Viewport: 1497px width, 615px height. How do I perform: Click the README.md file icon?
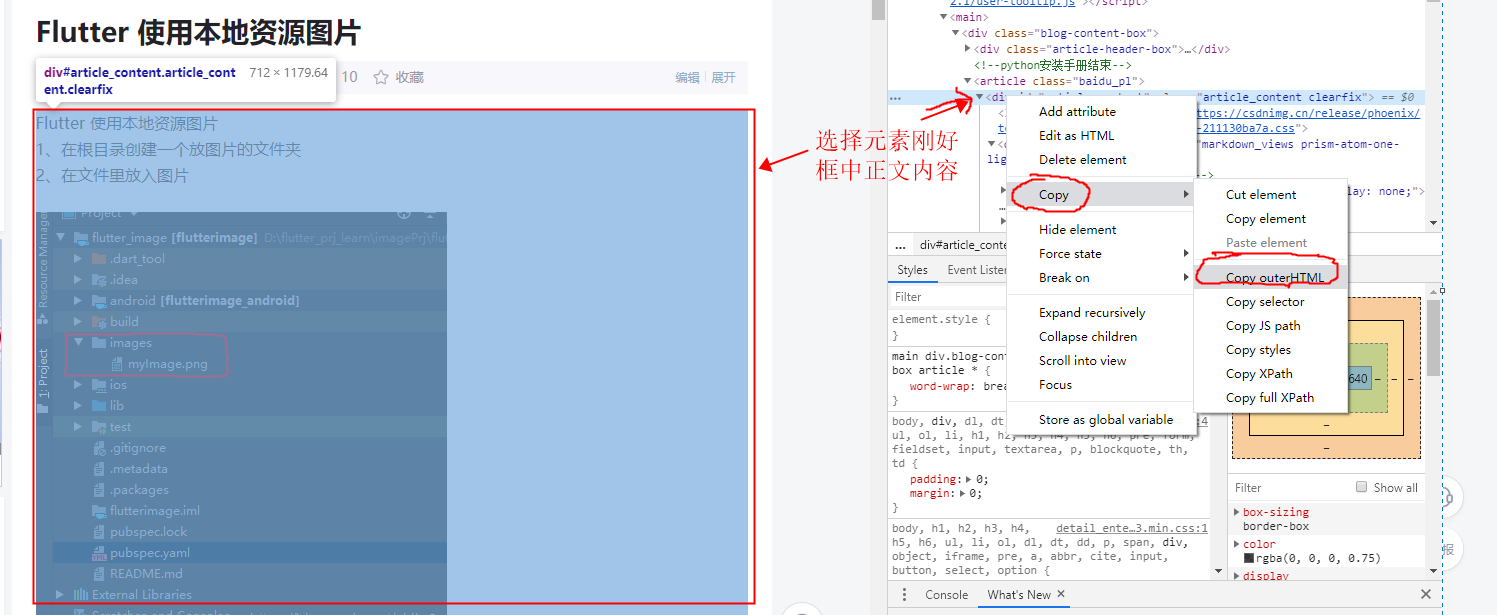point(99,574)
